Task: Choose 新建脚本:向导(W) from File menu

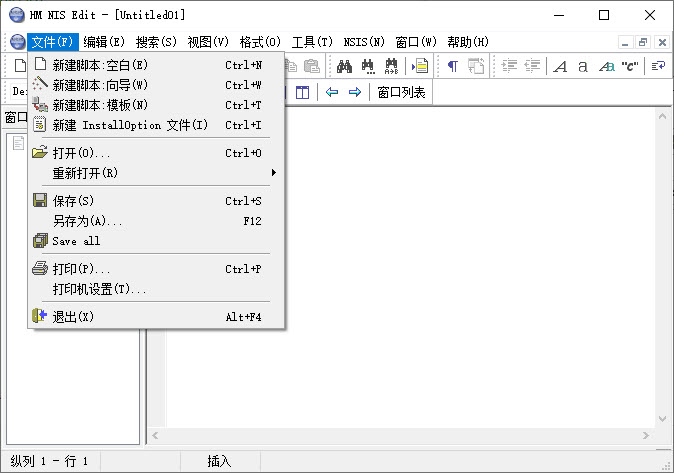Action: (x=100, y=85)
